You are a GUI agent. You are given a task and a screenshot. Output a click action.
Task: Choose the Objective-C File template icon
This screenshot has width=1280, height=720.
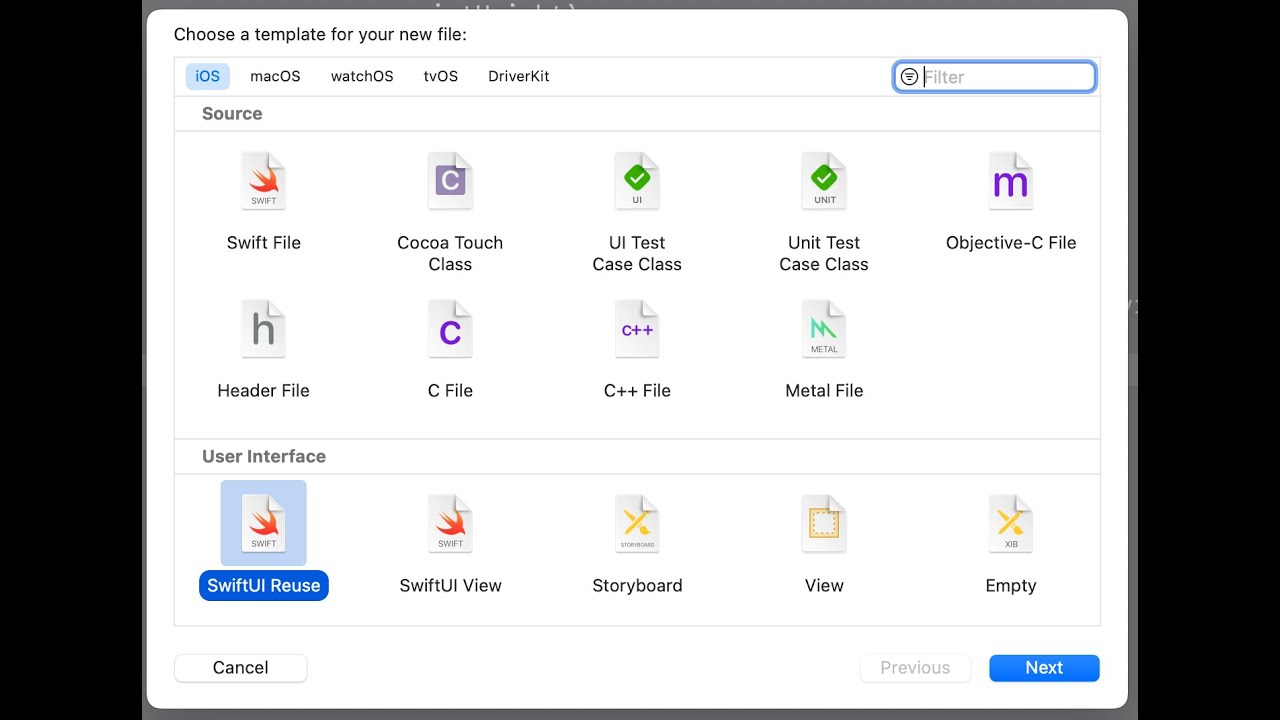(1010, 181)
